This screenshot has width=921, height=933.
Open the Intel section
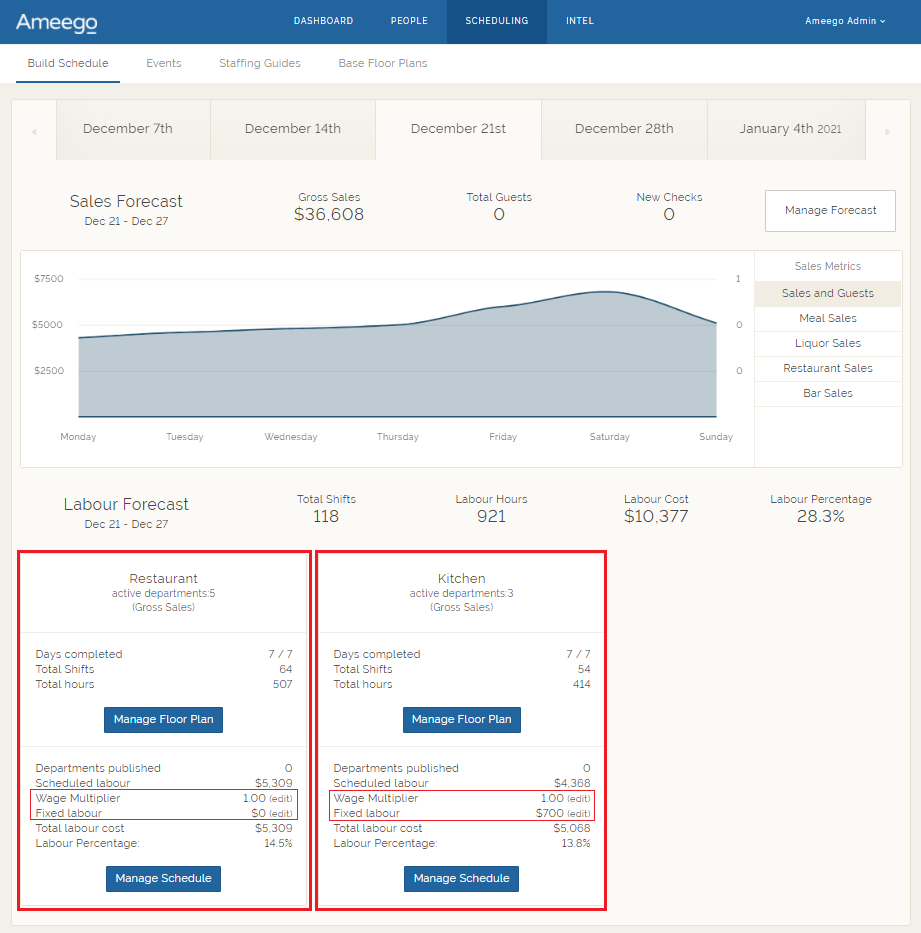(x=580, y=20)
